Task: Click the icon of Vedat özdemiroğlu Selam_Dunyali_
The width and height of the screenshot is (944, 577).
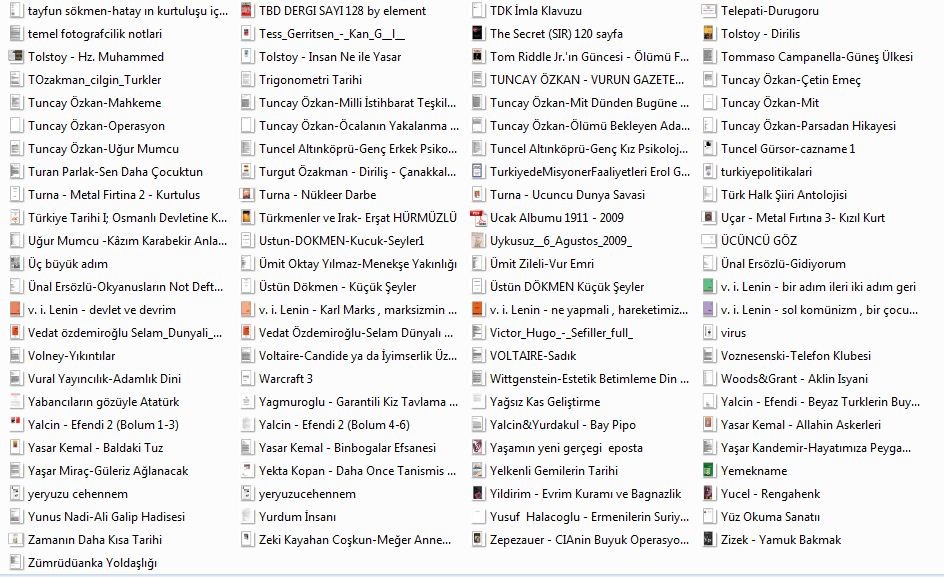Action: click(x=16, y=332)
